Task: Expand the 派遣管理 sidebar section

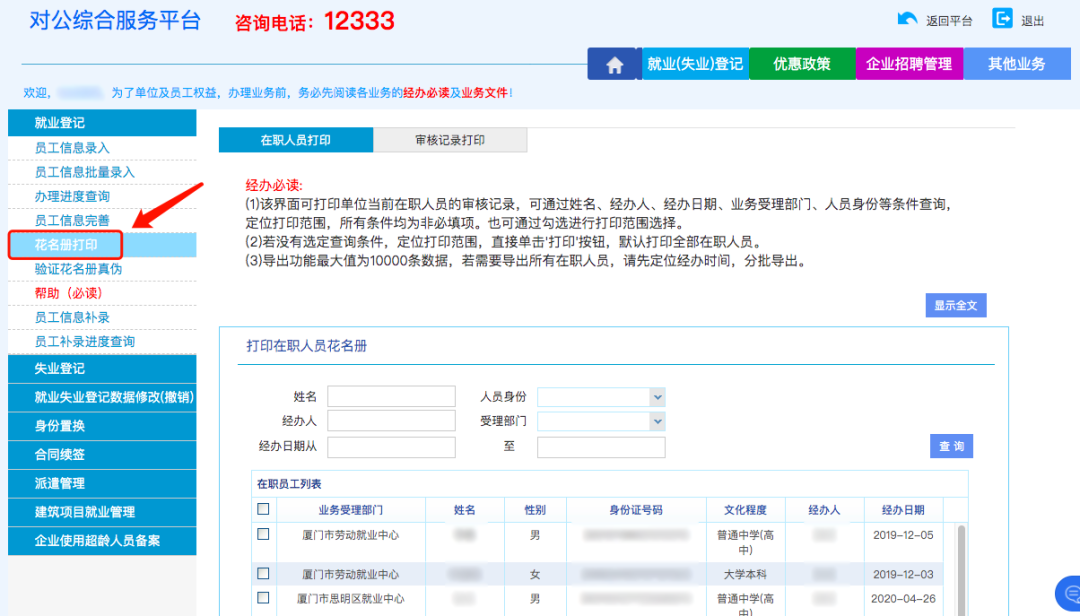Action: click(102, 483)
